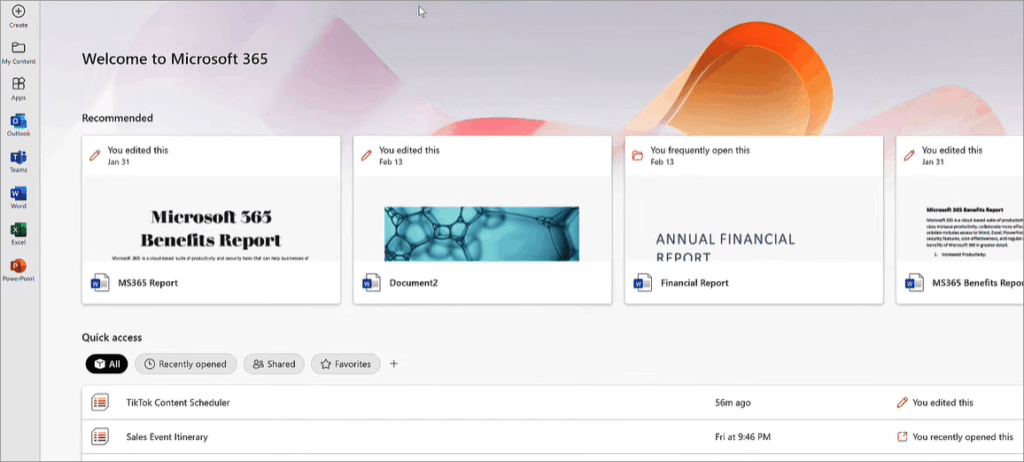Click the Recommended heading
Screen dimensions: 1024x462
(118, 118)
